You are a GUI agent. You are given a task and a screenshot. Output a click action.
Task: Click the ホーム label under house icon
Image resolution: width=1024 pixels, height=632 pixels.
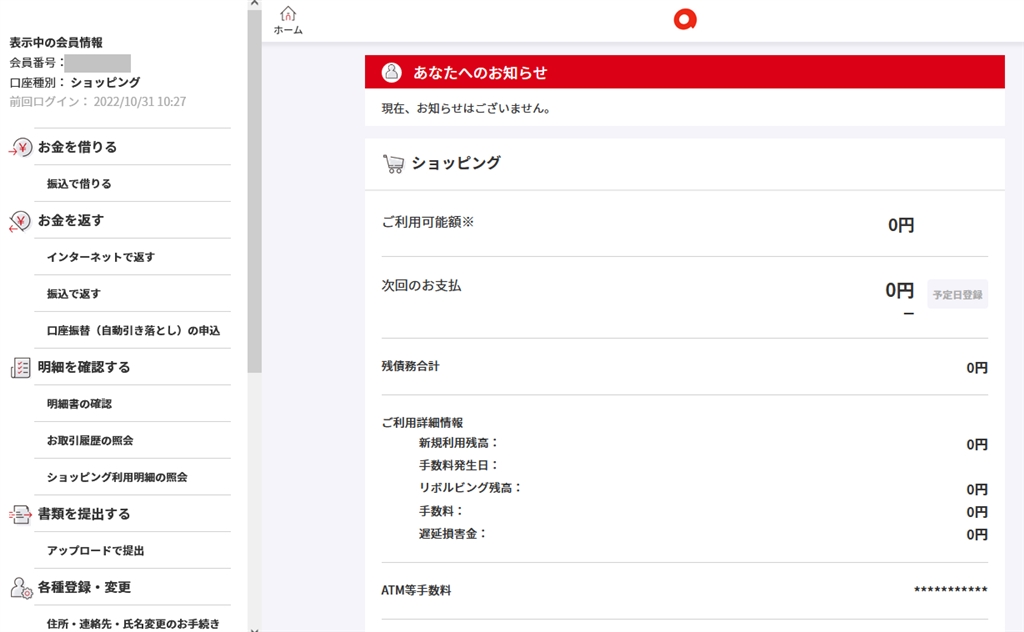(288, 30)
